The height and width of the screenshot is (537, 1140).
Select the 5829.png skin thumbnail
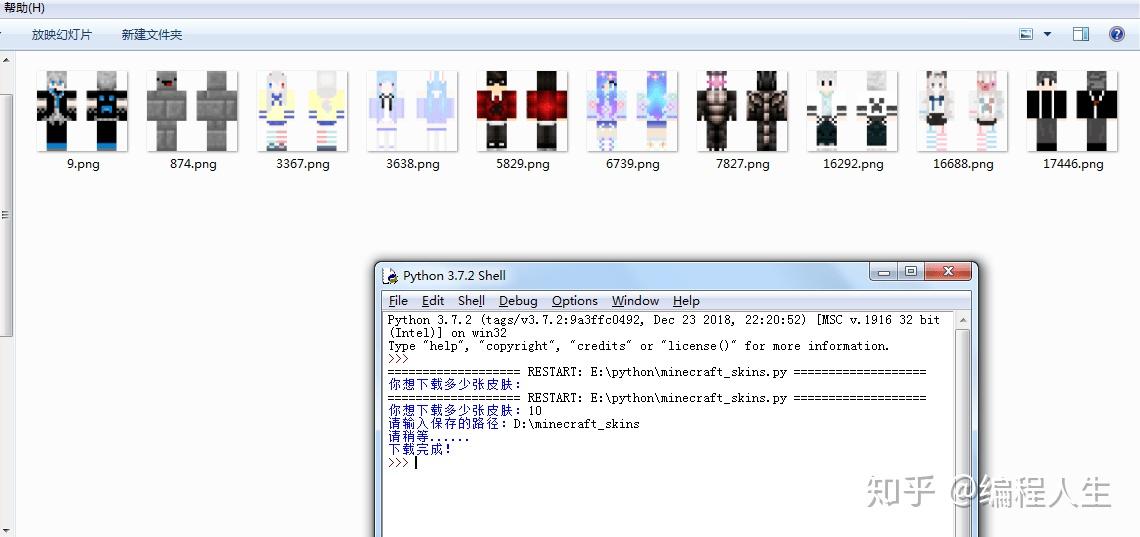pos(522,110)
